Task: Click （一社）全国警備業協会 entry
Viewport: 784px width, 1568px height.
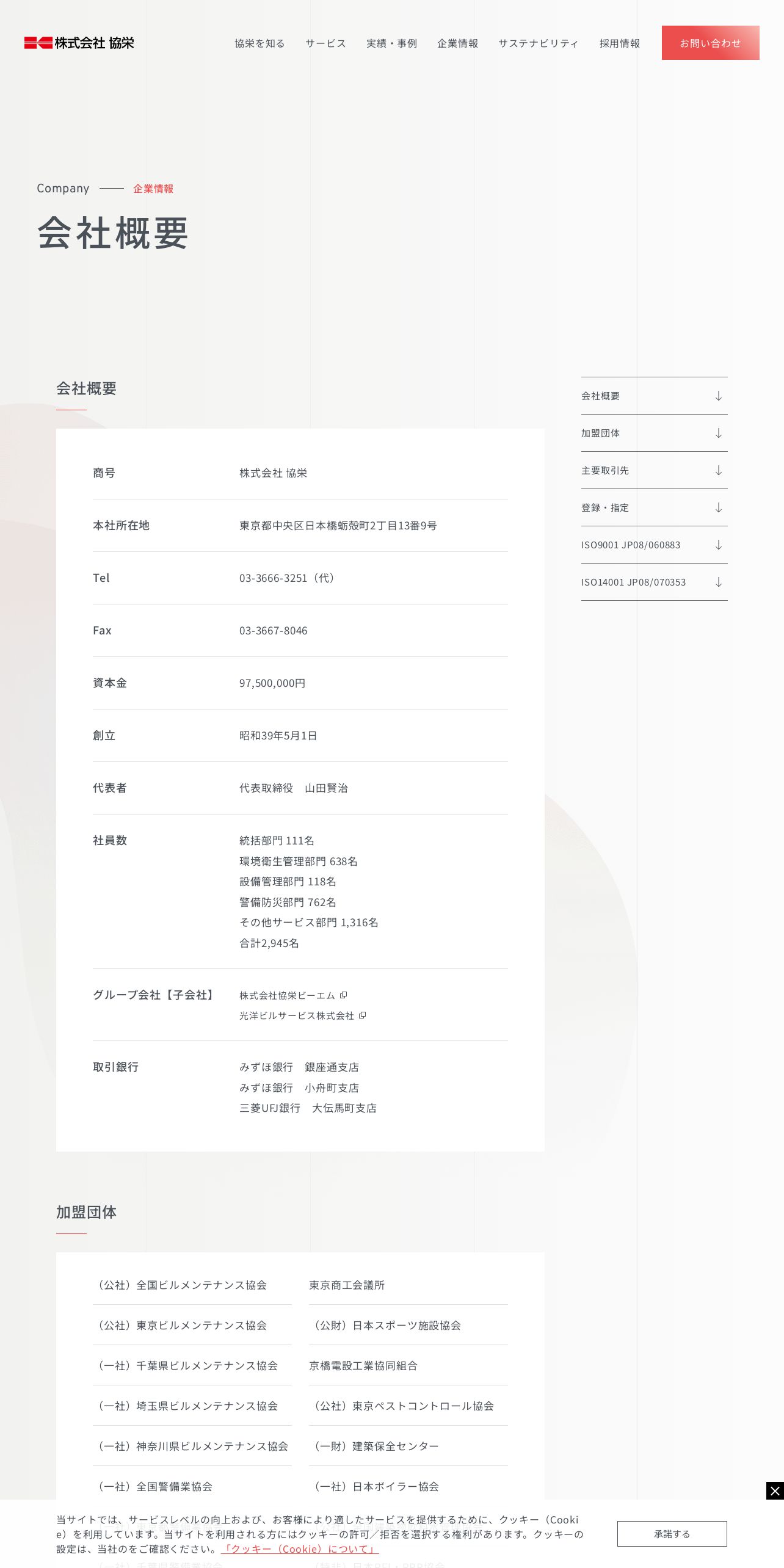Action: (153, 1487)
